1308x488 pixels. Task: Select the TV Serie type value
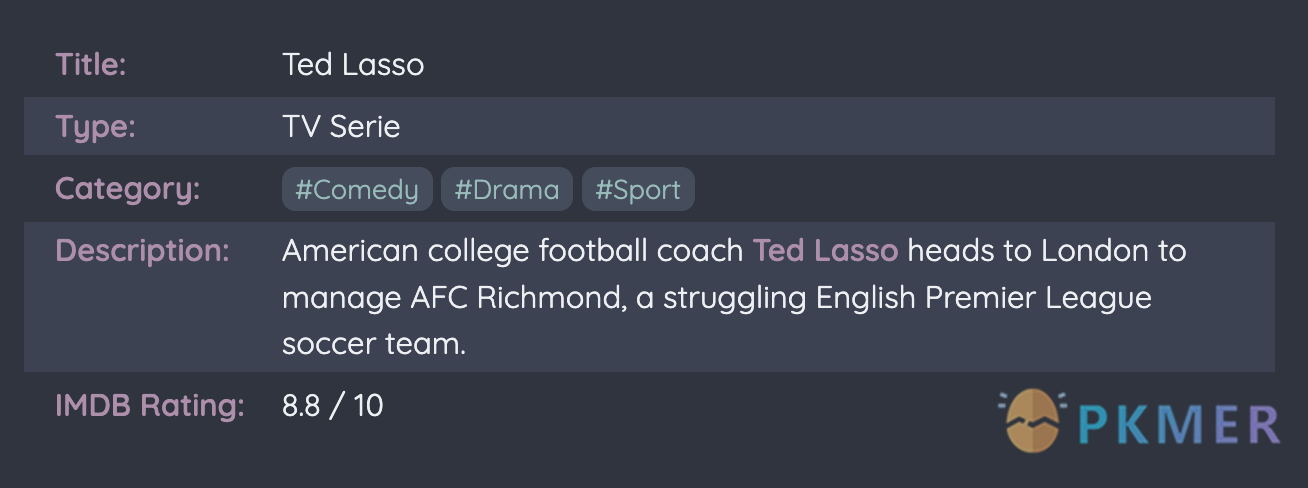pos(341,127)
